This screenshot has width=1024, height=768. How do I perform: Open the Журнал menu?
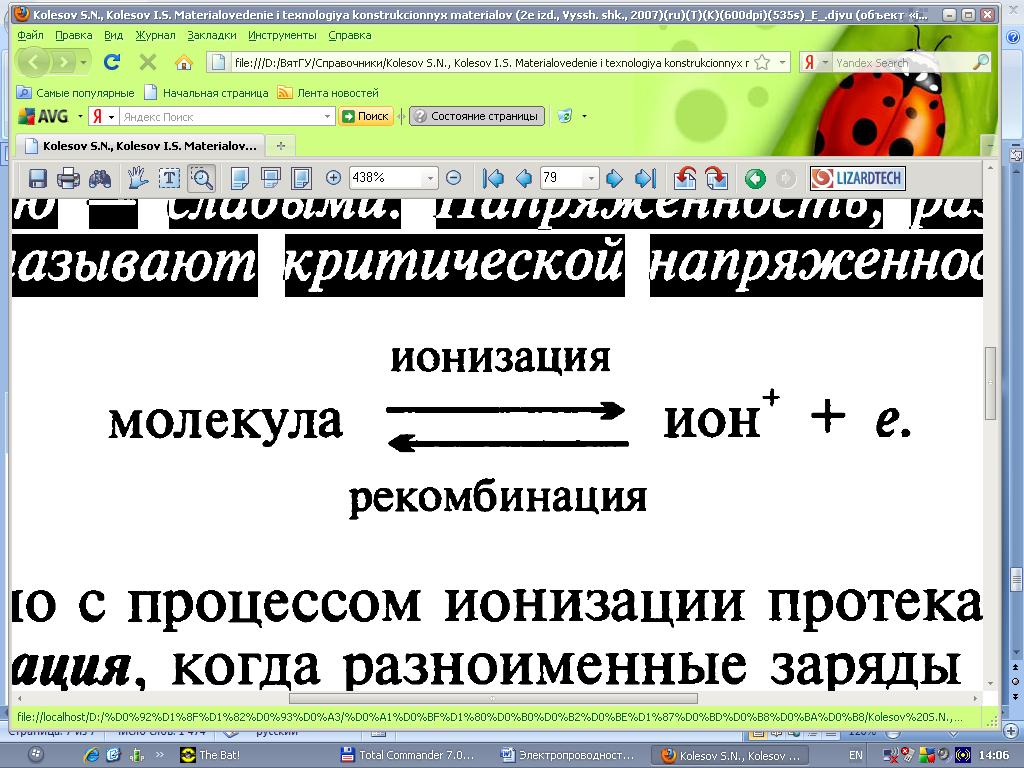coord(155,35)
